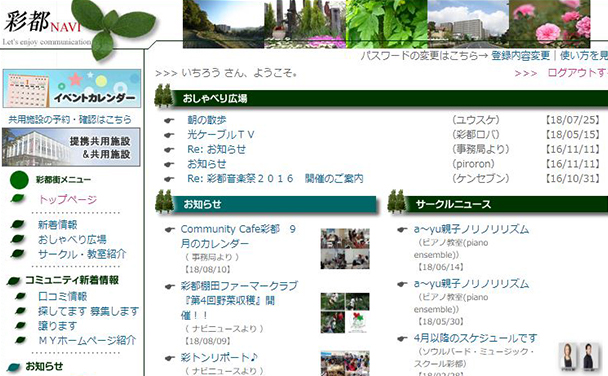Open 彩都棚田ファーマークラブ 第4回野菜収穫 notice

[239, 300]
